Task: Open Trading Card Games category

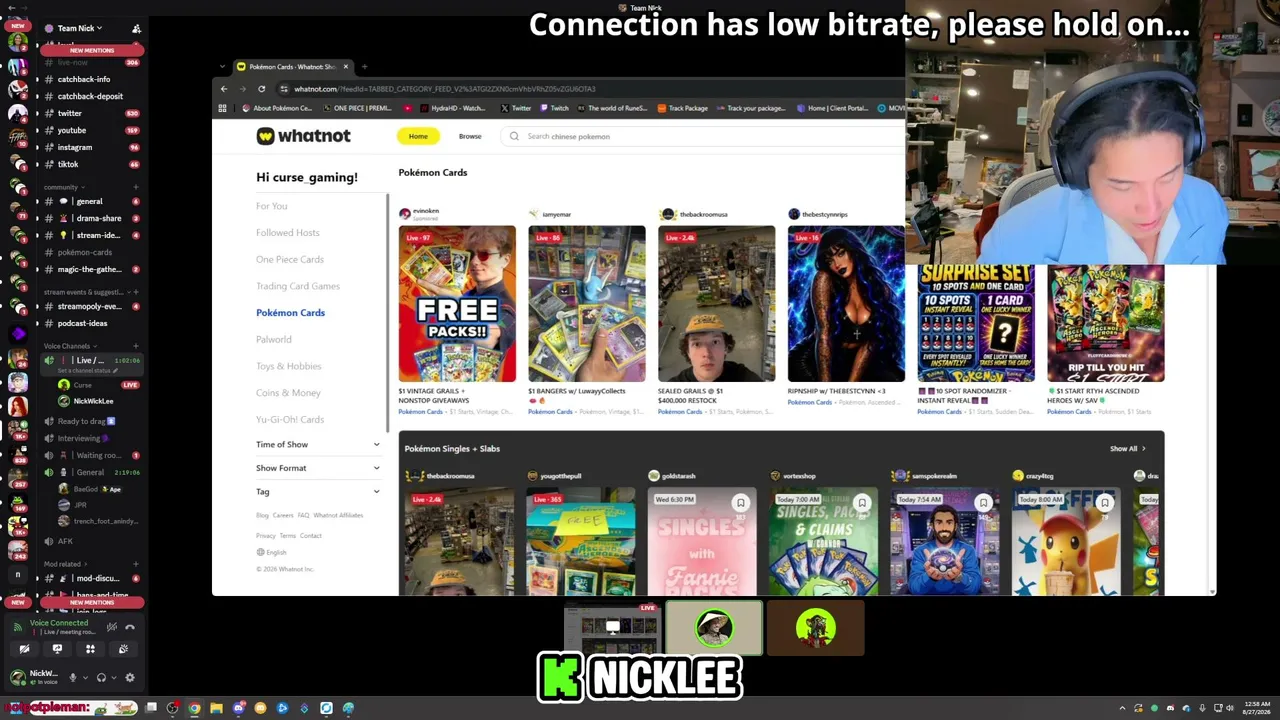Action: tap(298, 286)
